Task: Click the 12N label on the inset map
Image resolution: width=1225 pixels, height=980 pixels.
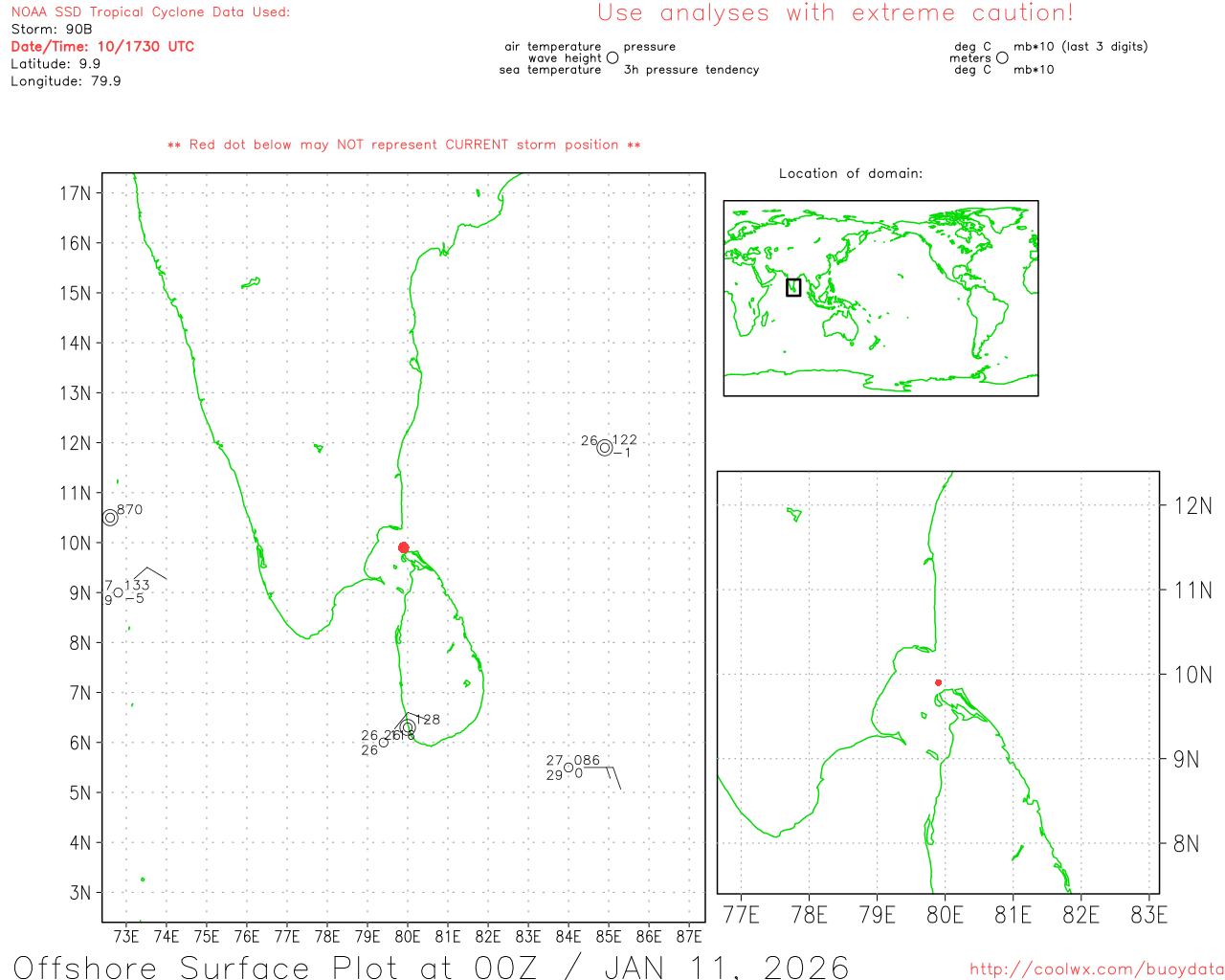Action: (x=1192, y=505)
